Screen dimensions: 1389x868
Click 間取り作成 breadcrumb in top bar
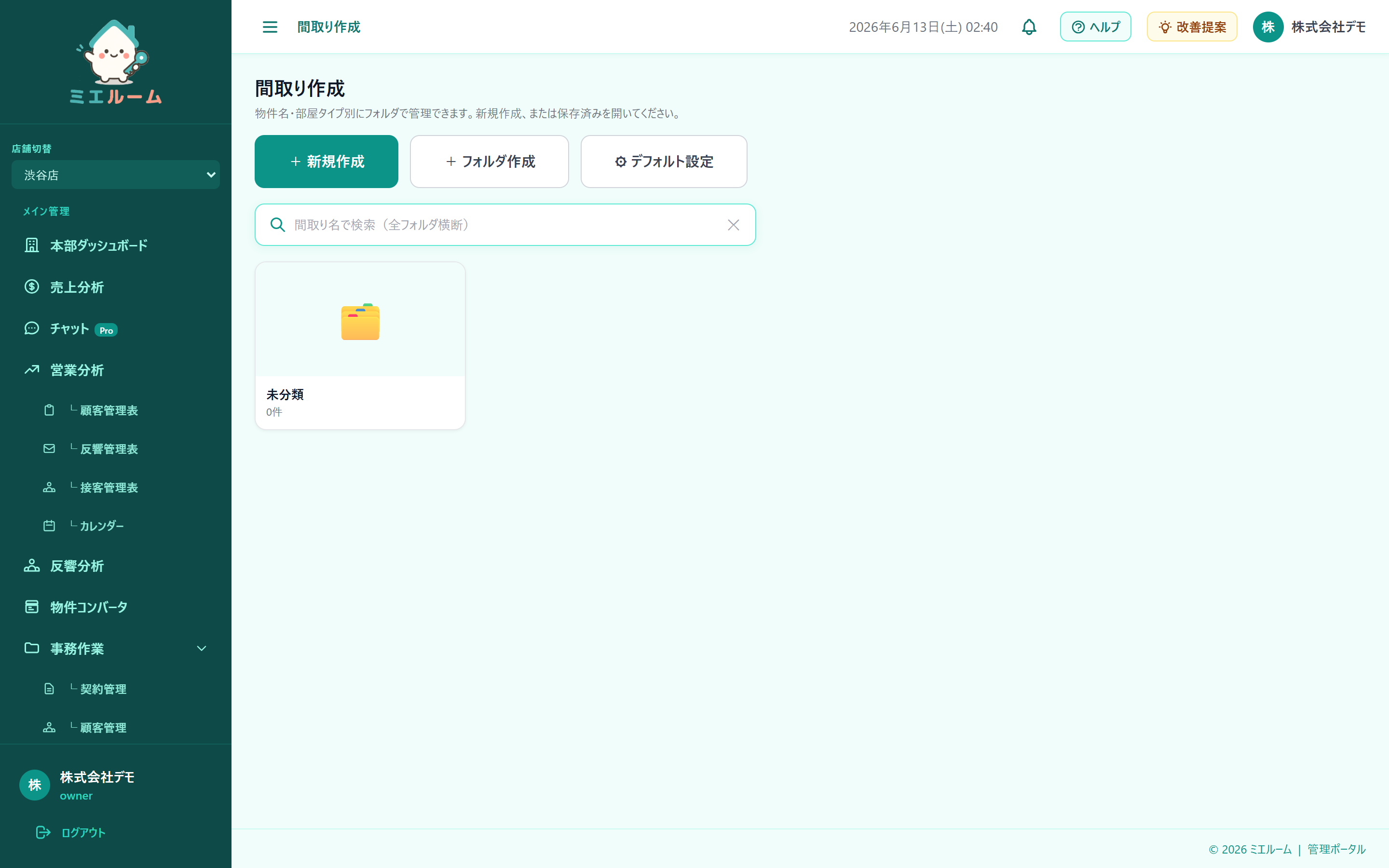pyautogui.click(x=328, y=27)
